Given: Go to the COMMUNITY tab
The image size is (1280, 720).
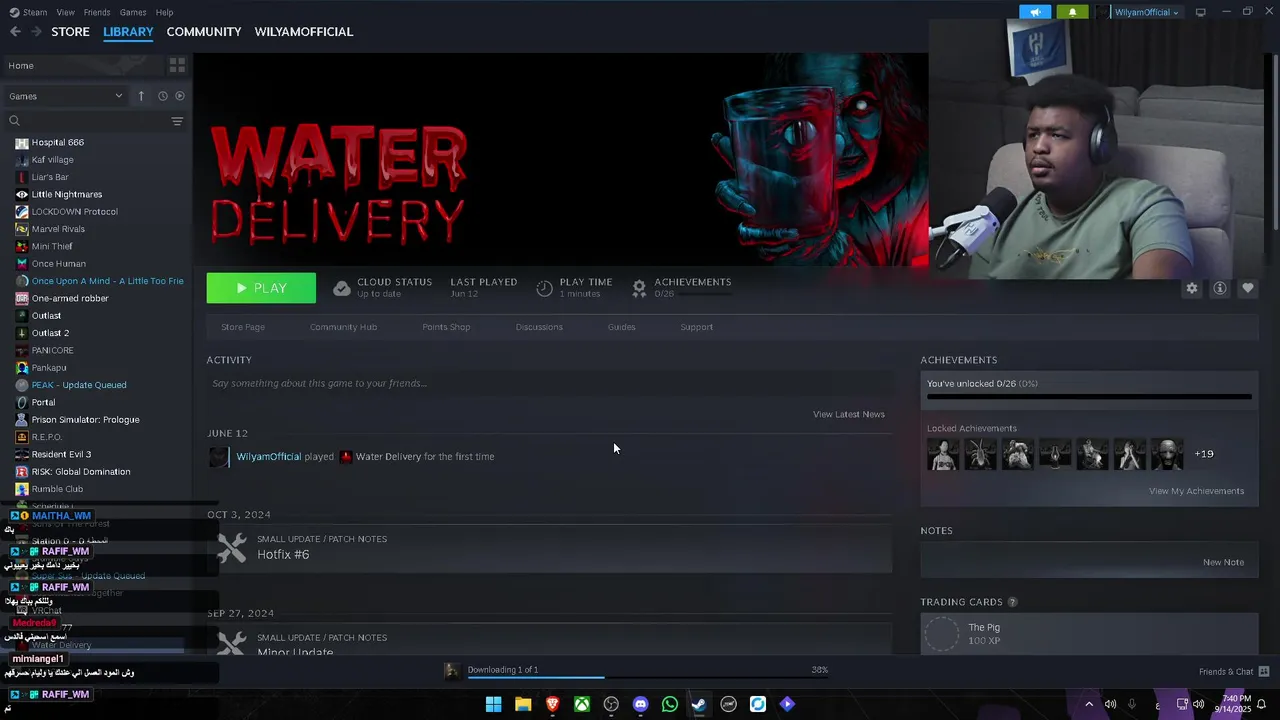Looking at the screenshot, I should [x=204, y=32].
